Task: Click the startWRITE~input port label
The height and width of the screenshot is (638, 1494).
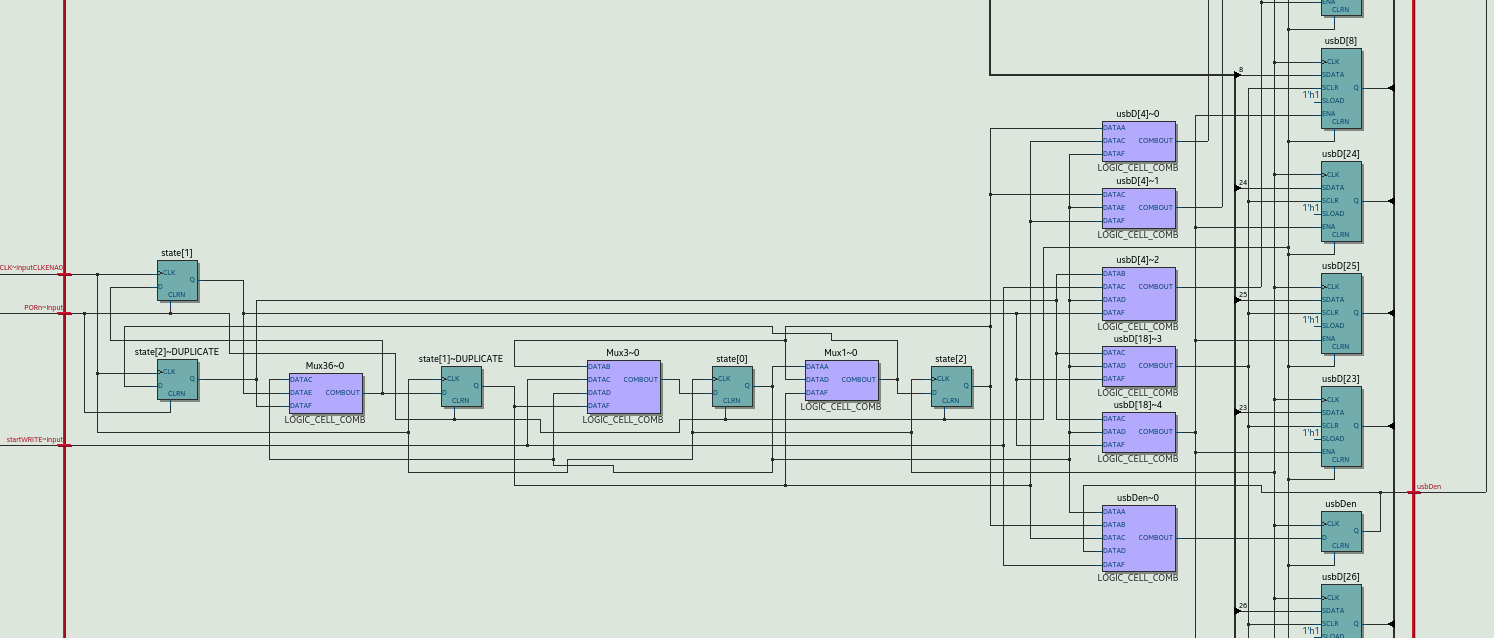Action: [x=35, y=440]
